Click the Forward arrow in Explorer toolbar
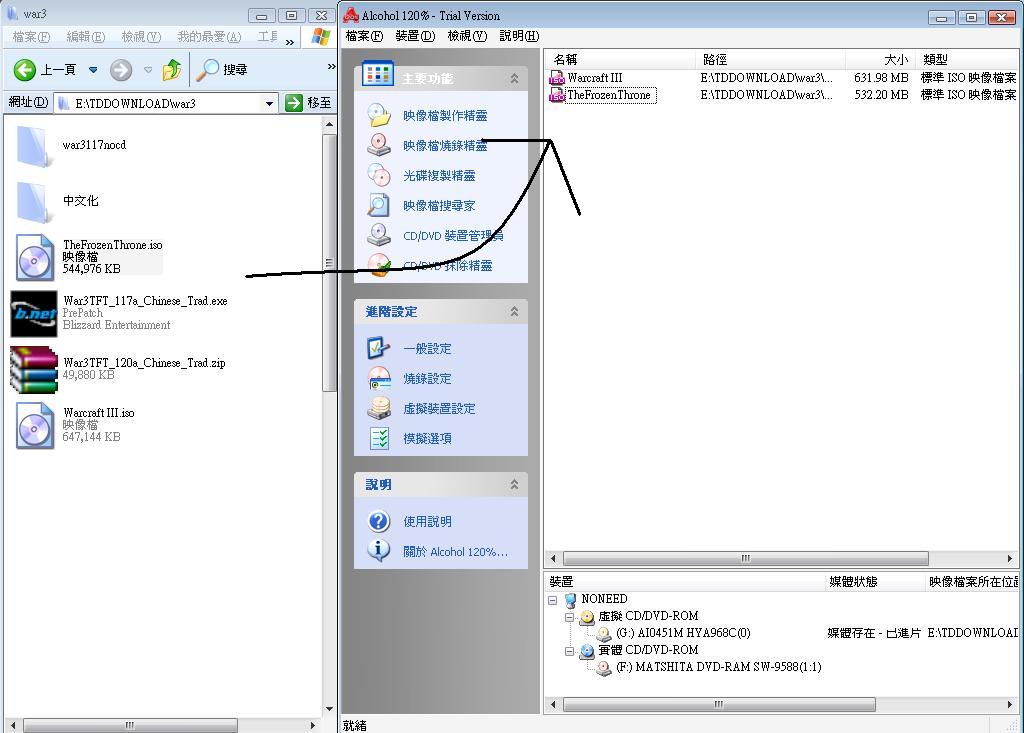This screenshot has height=733, width=1024. coord(121,70)
